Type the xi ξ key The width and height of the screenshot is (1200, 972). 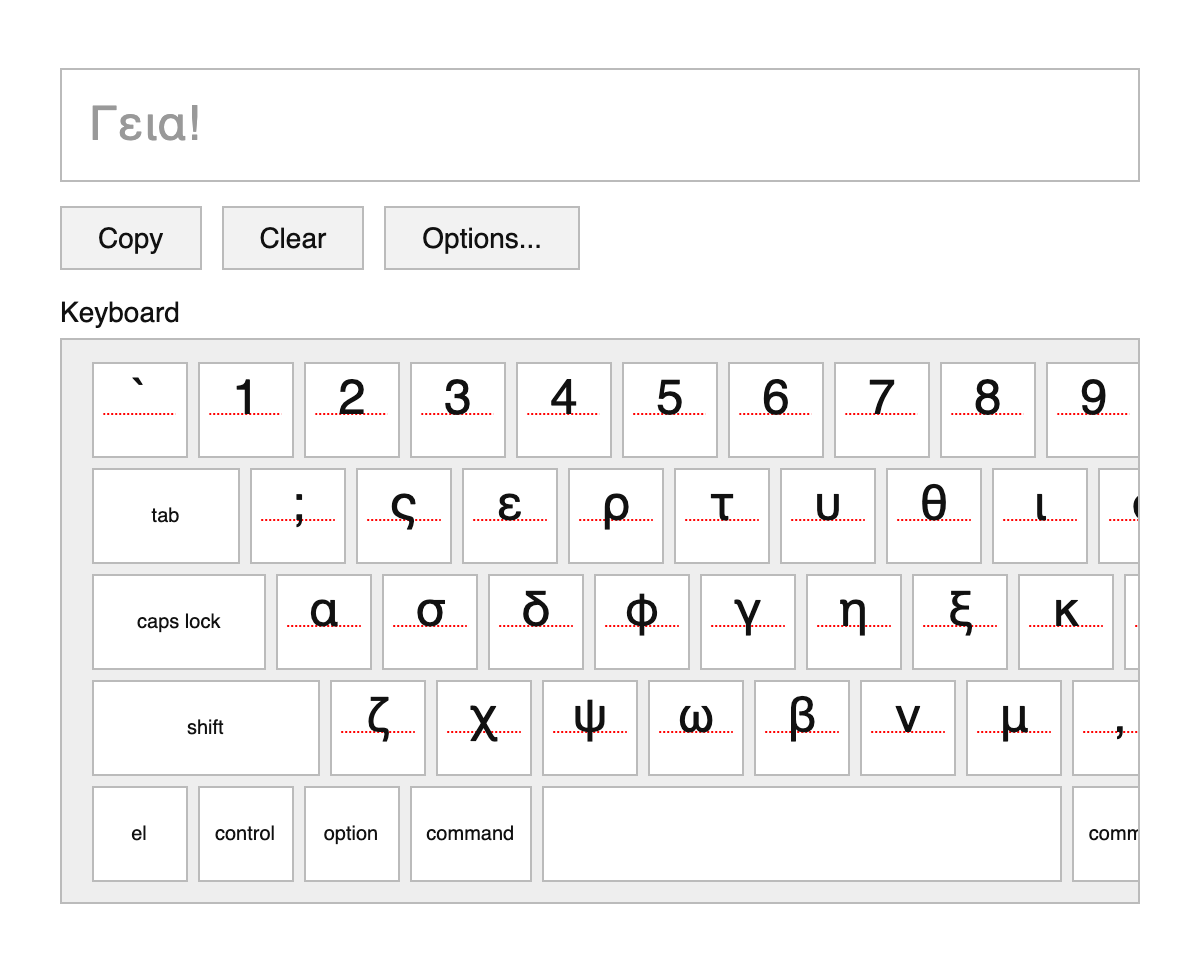[x=959, y=621]
